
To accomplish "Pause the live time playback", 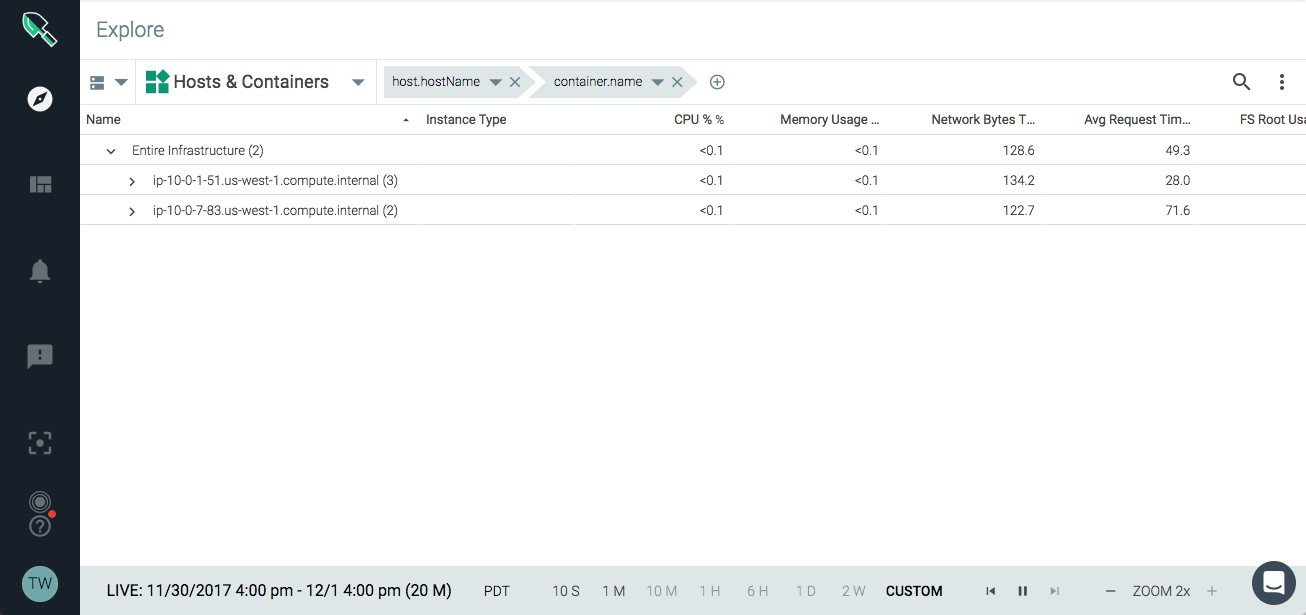I will coord(1022,591).
